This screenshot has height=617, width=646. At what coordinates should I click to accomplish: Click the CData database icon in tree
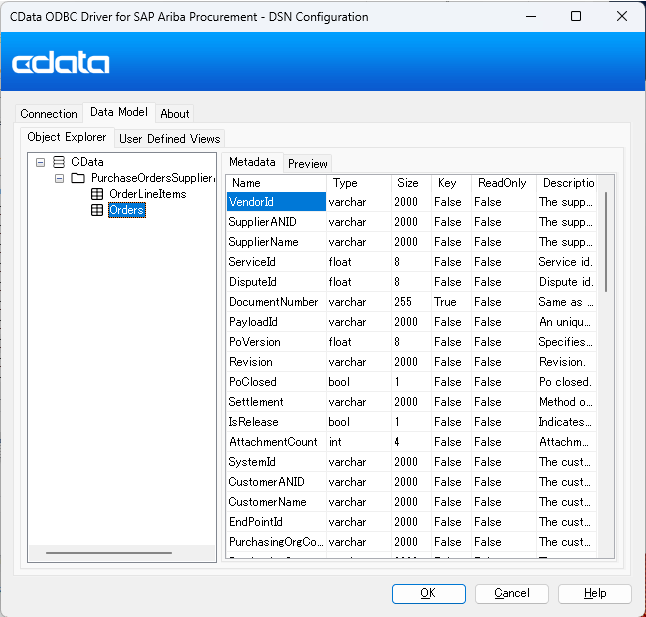59,162
